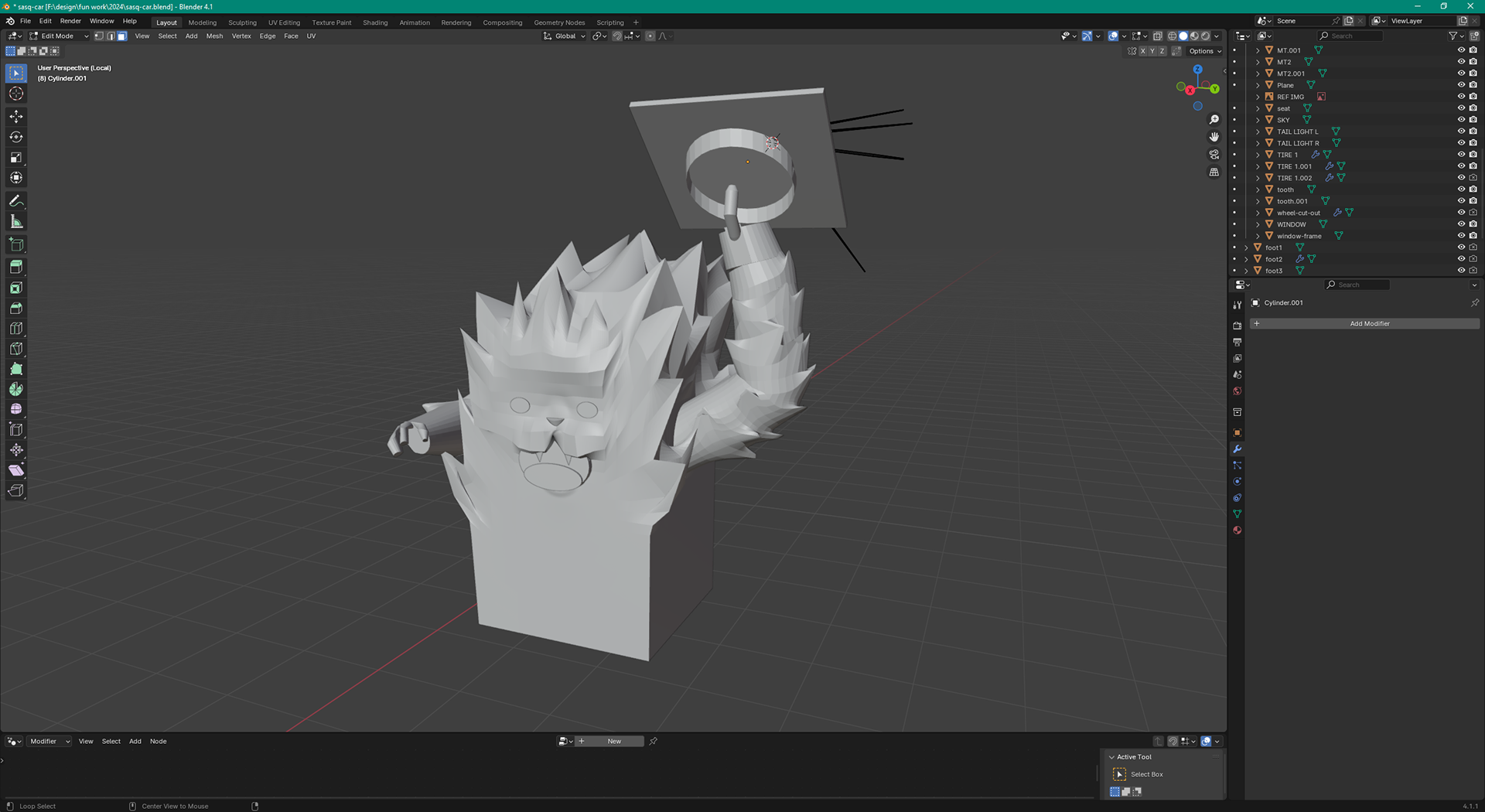Open the Object properties tab

click(1237, 432)
